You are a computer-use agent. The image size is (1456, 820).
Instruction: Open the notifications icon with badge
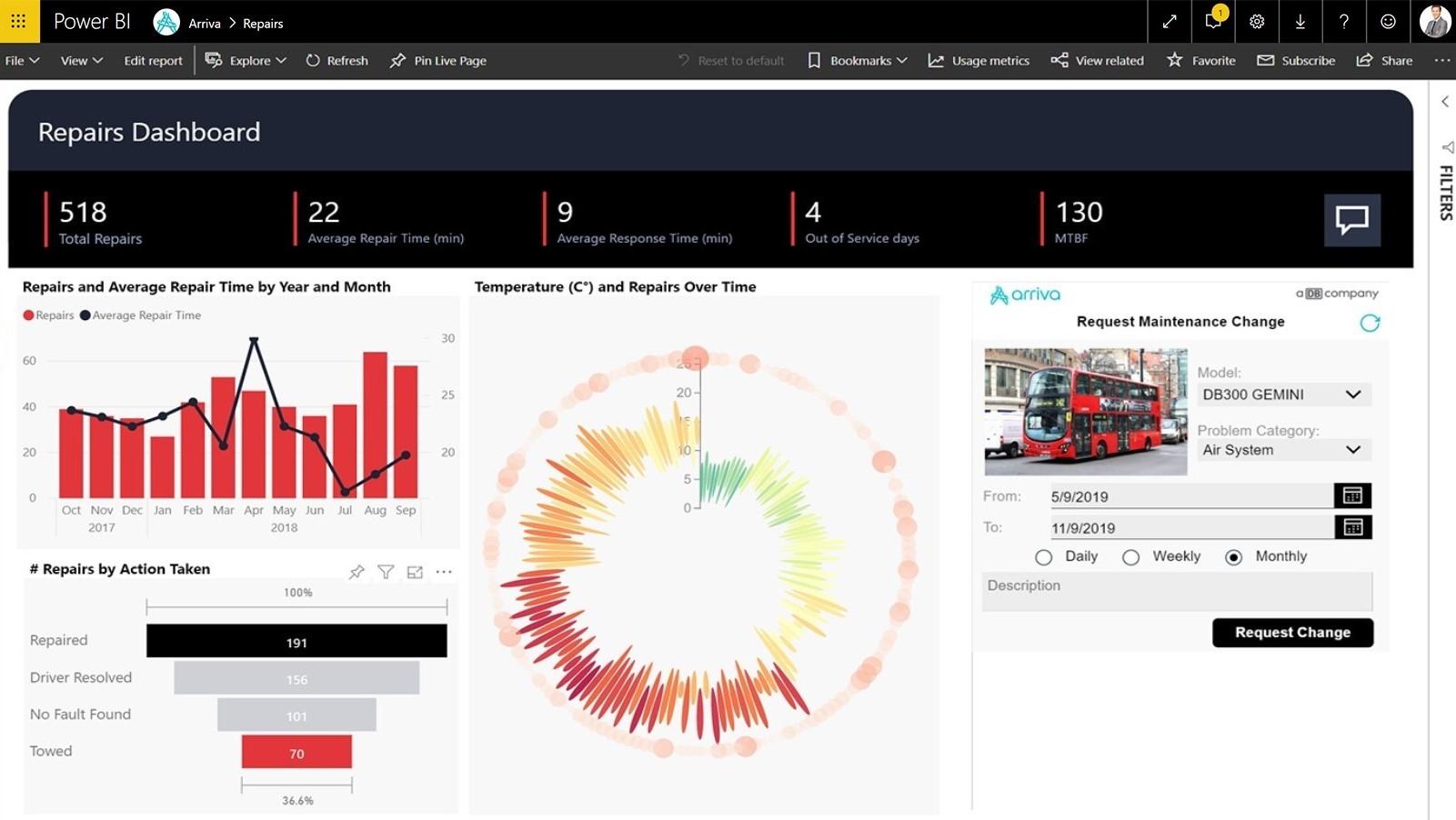pos(1213,22)
